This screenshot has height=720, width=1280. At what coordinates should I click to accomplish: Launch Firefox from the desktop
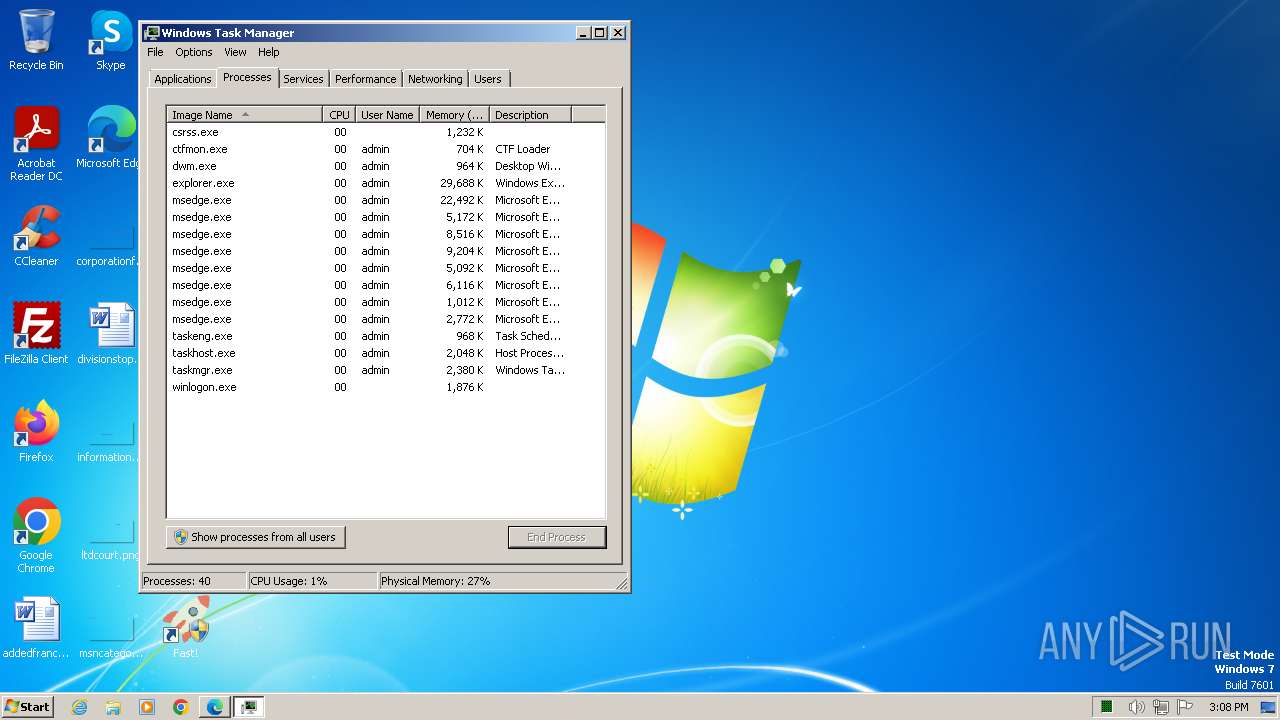coord(36,432)
